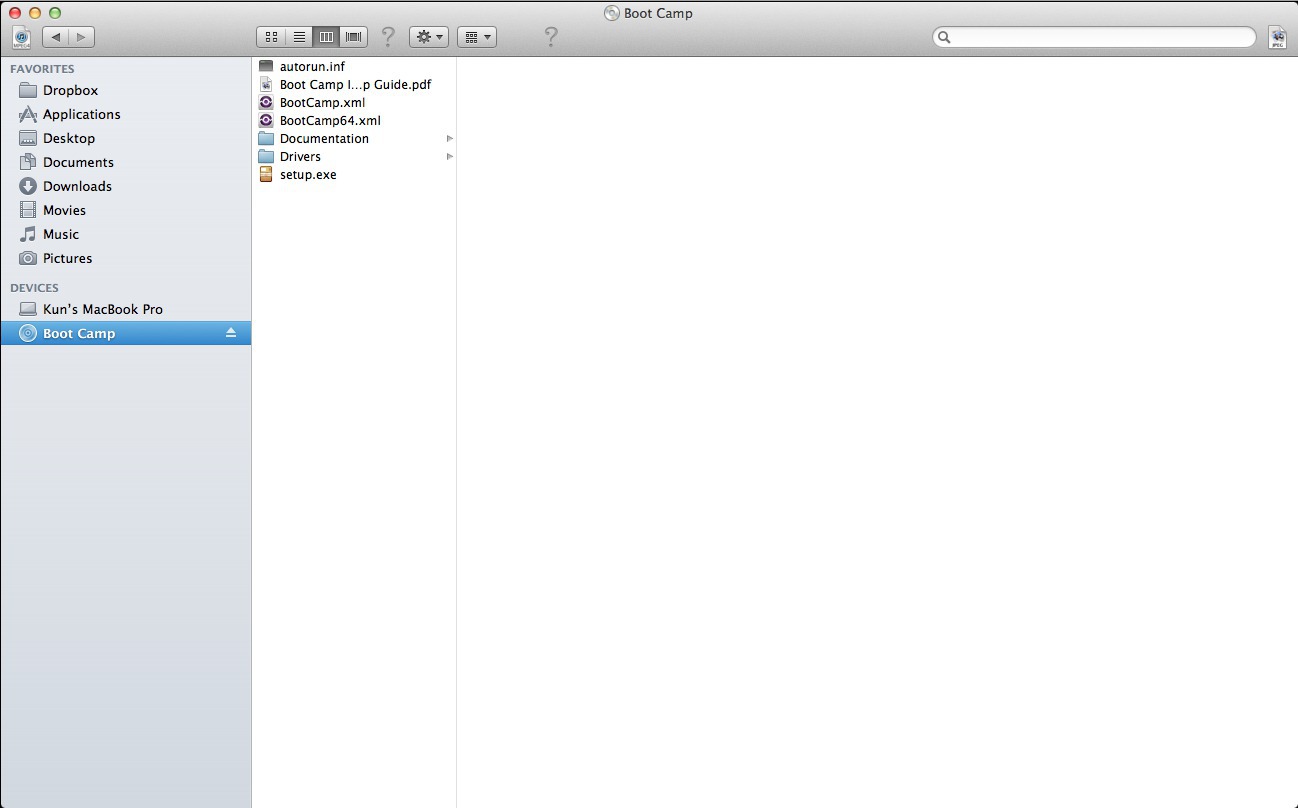Click the BootCamp.xml file icon
The height and width of the screenshot is (808, 1298).
(266, 102)
